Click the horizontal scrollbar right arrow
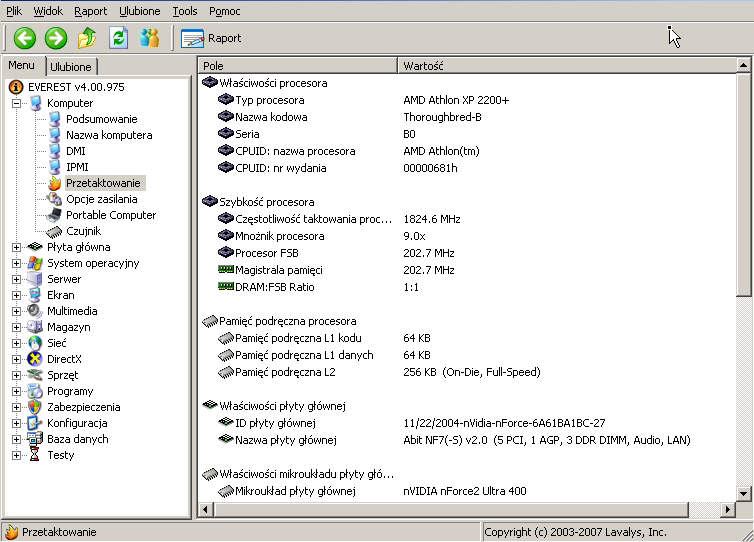The height and width of the screenshot is (542, 754). tap(728, 509)
